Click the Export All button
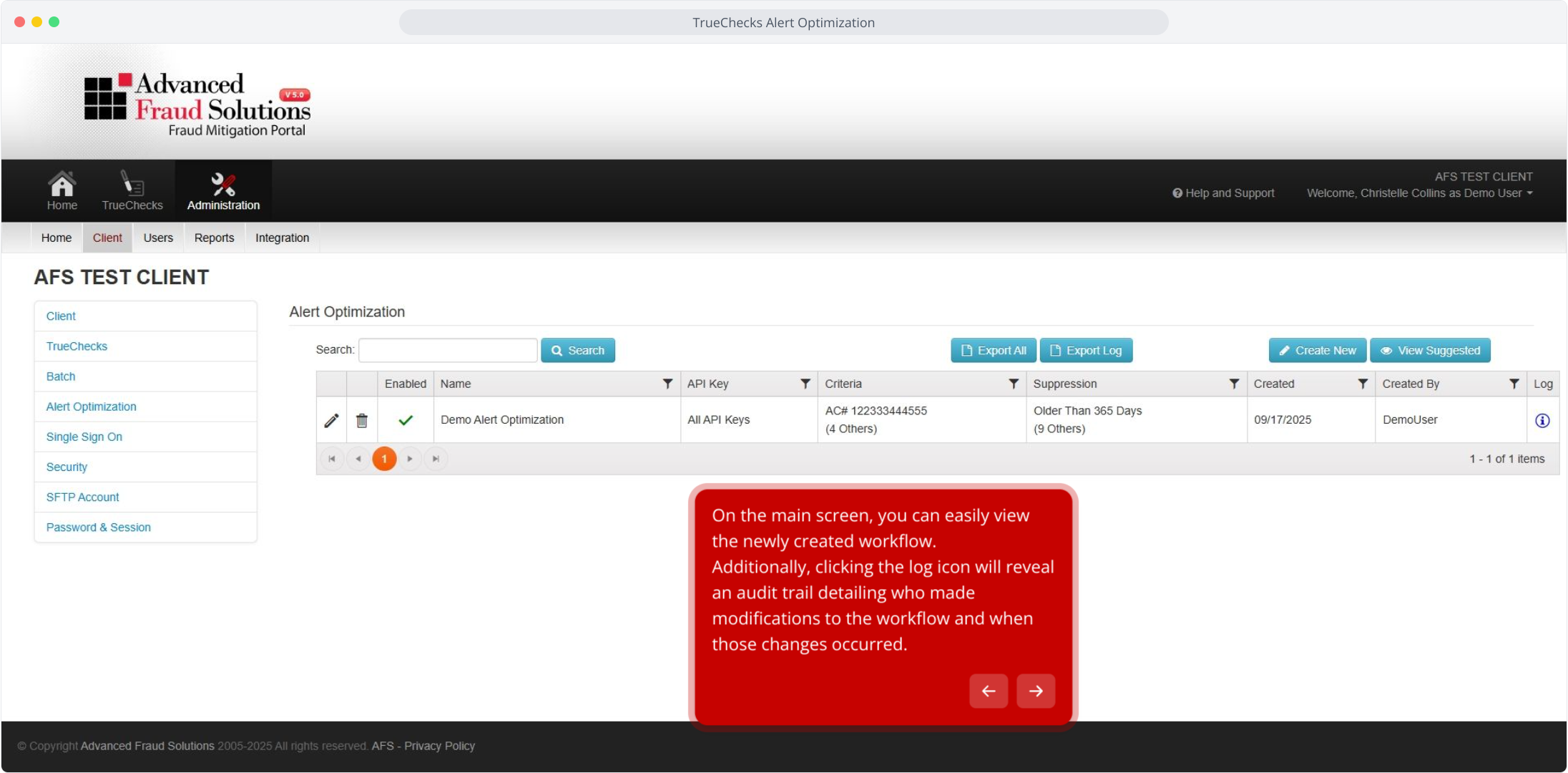This screenshot has width=1568, height=773. 994,350
